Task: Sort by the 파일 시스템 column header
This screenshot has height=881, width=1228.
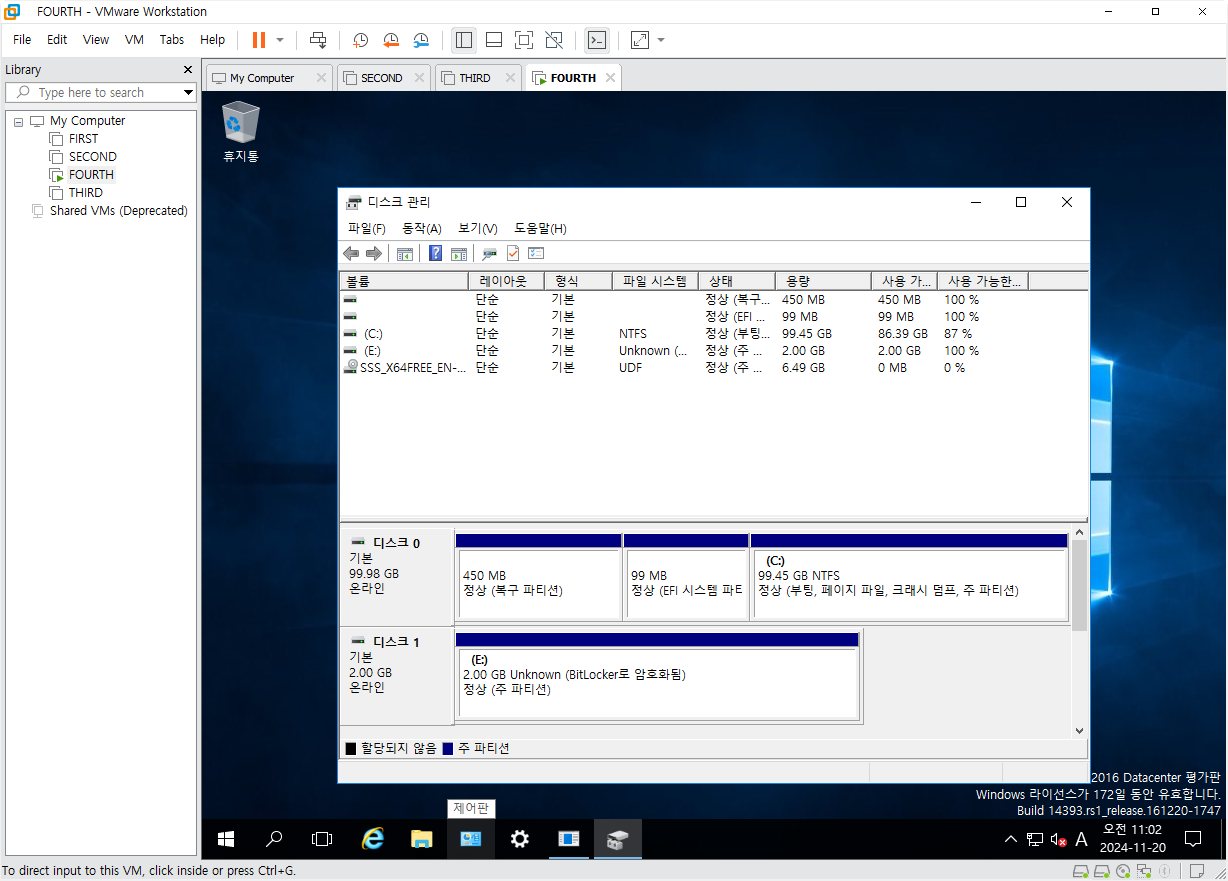Action: [x=655, y=281]
